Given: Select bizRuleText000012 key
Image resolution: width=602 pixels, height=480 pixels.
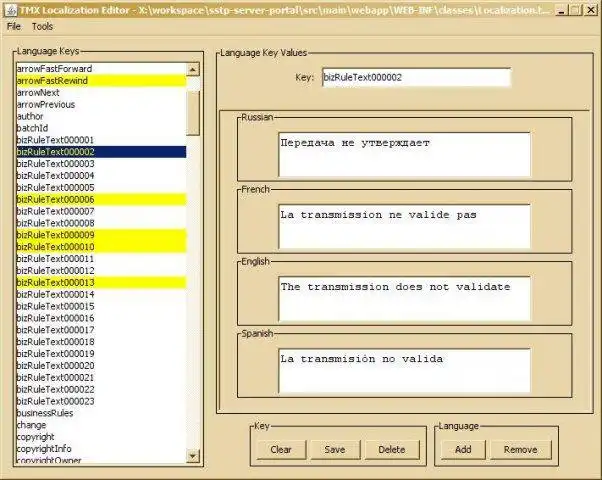Looking at the screenshot, I should click(x=101, y=271).
